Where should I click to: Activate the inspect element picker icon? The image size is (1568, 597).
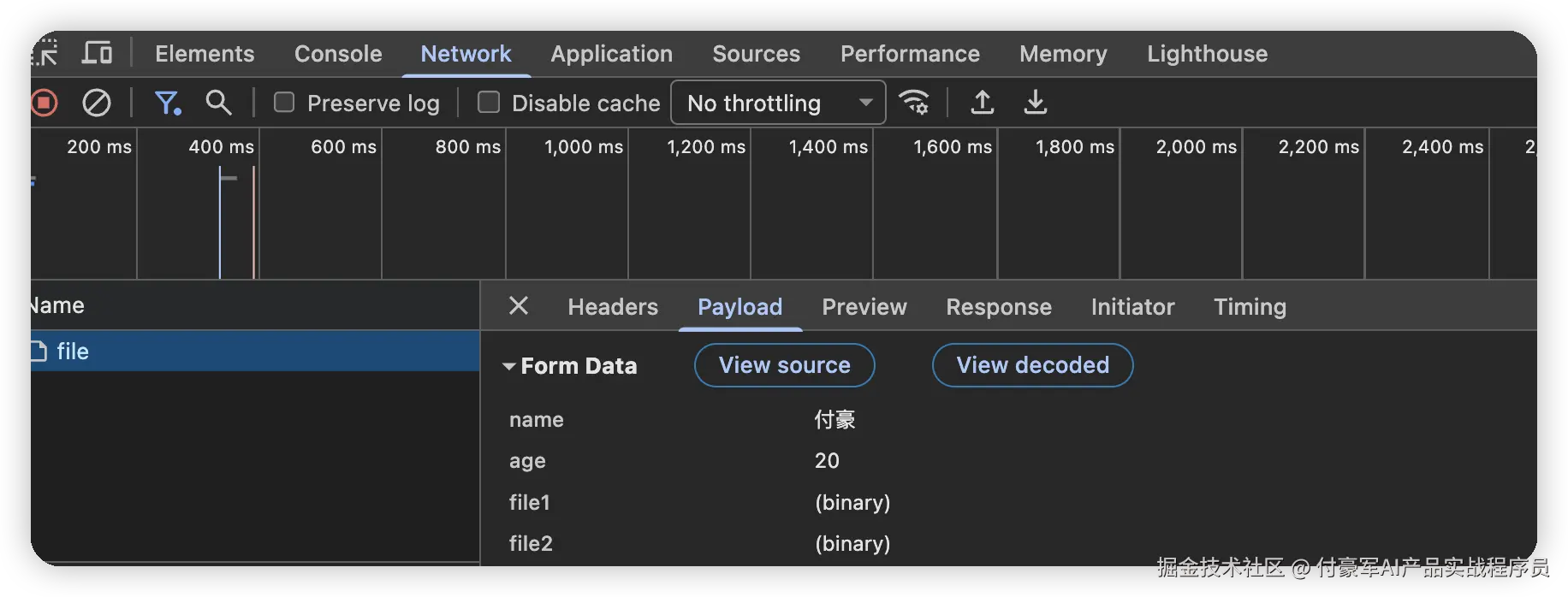pos(45,53)
